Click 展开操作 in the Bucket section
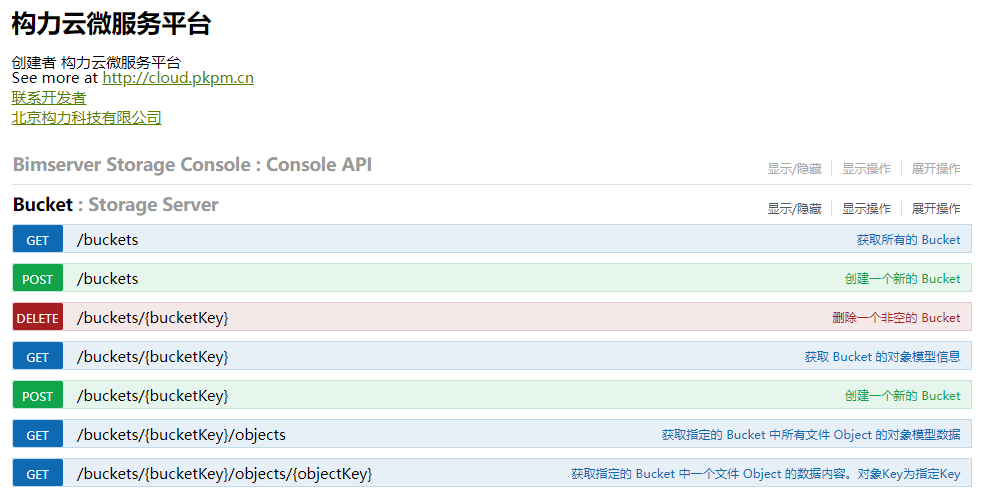The height and width of the screenshot is (496, 1001). click(936, 208)
